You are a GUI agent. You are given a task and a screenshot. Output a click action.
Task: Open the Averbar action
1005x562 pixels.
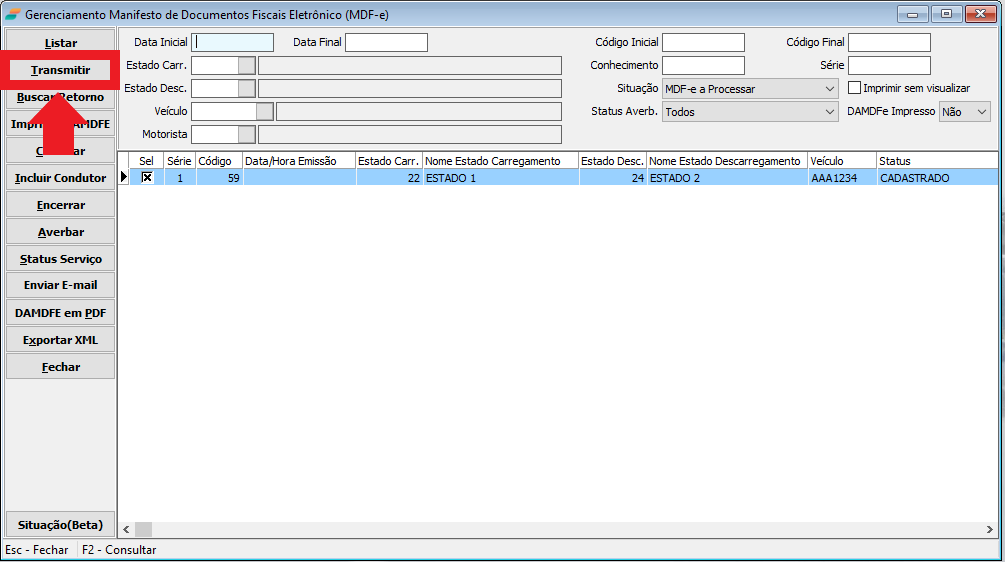coord(60,232)
